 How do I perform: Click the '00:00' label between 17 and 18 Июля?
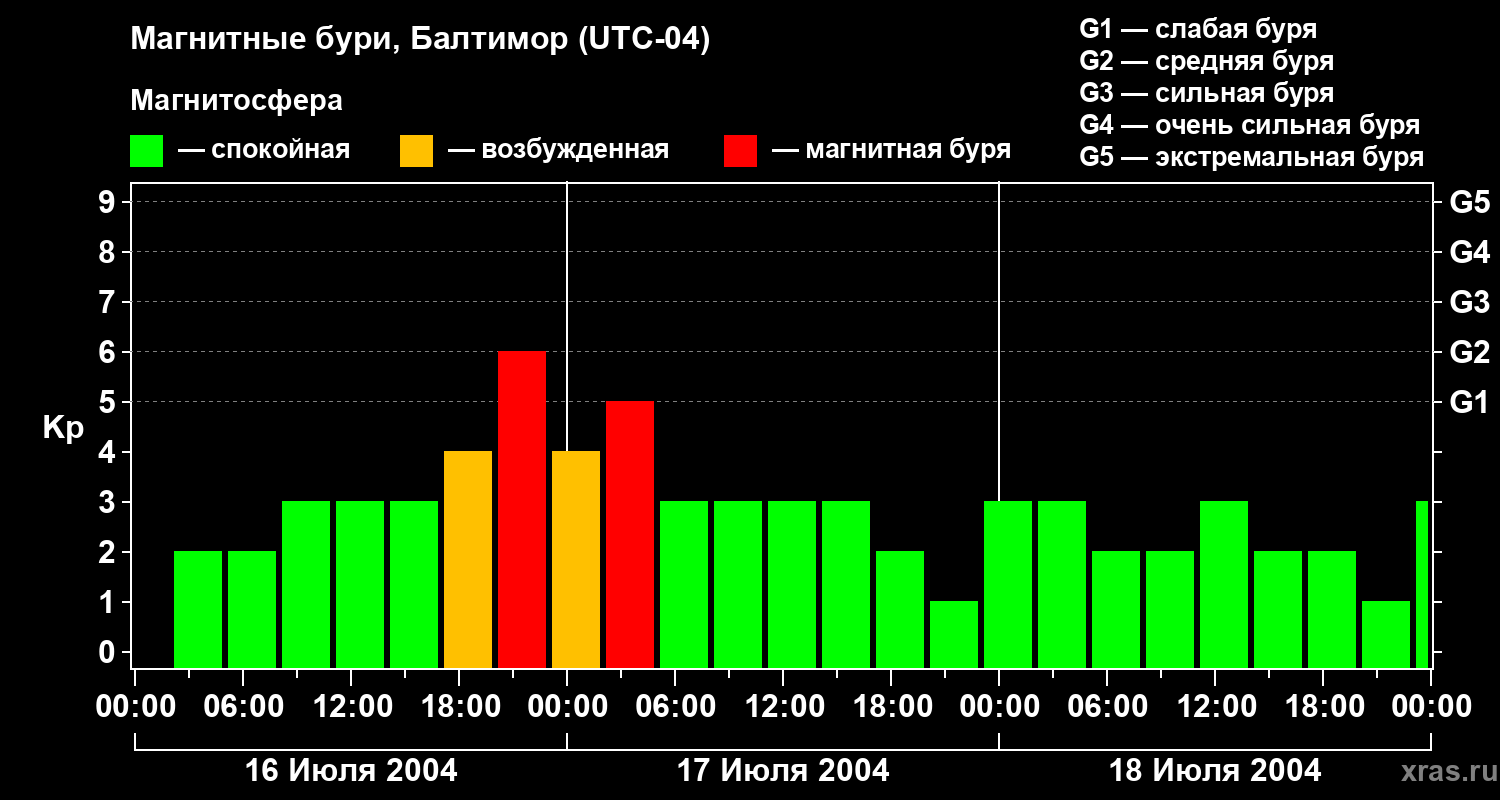point(999,707)
